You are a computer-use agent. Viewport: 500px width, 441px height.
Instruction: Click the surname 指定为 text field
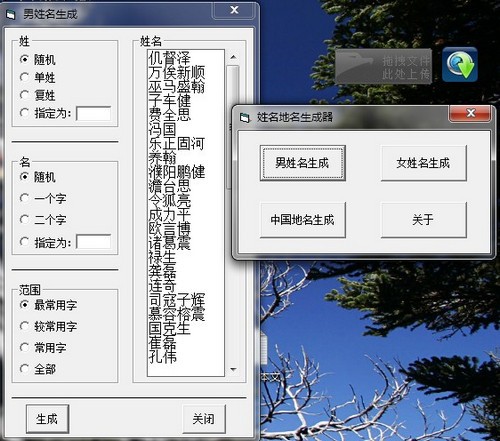pos(94,114)
